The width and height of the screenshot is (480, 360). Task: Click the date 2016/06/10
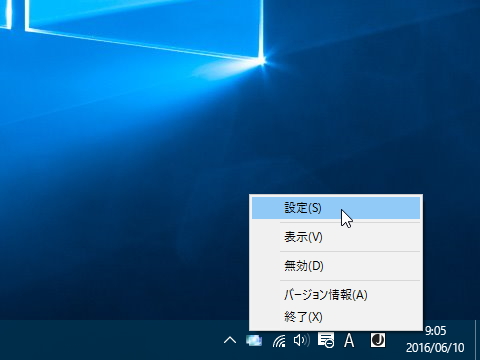click(x=435, y=348)
